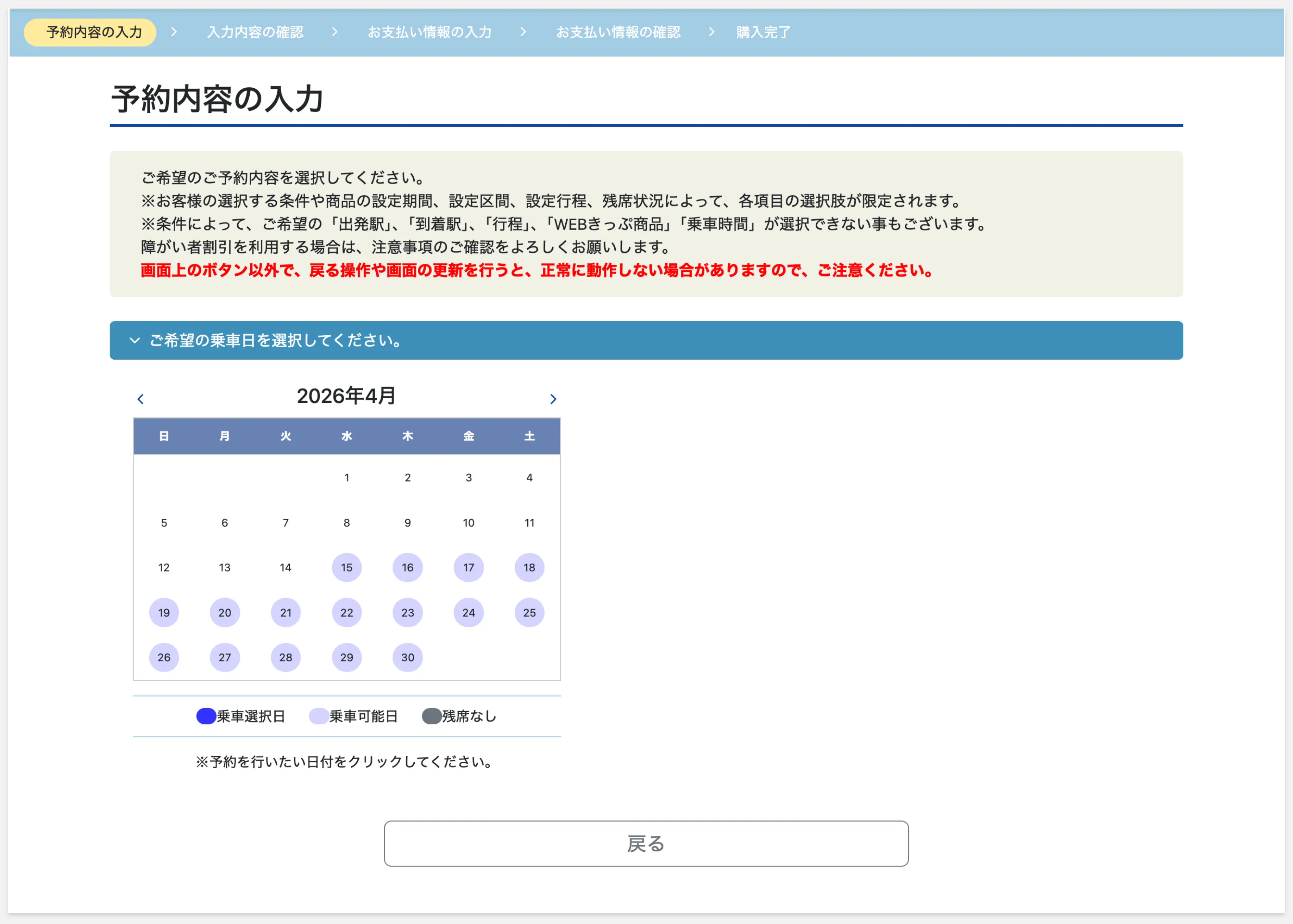Choose April 17 on the calendar
1293x924 pixels.
point(468,567)
